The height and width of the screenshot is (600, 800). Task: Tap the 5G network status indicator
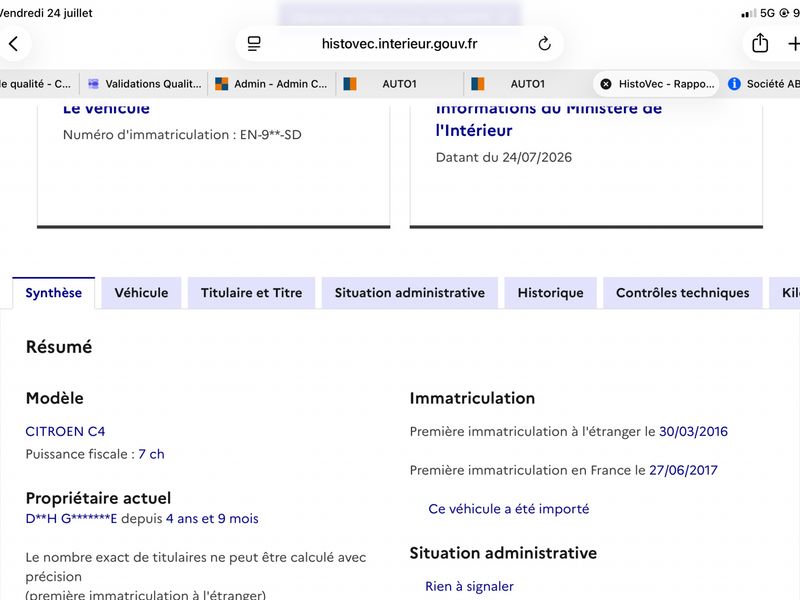click(x=767, y=13)
